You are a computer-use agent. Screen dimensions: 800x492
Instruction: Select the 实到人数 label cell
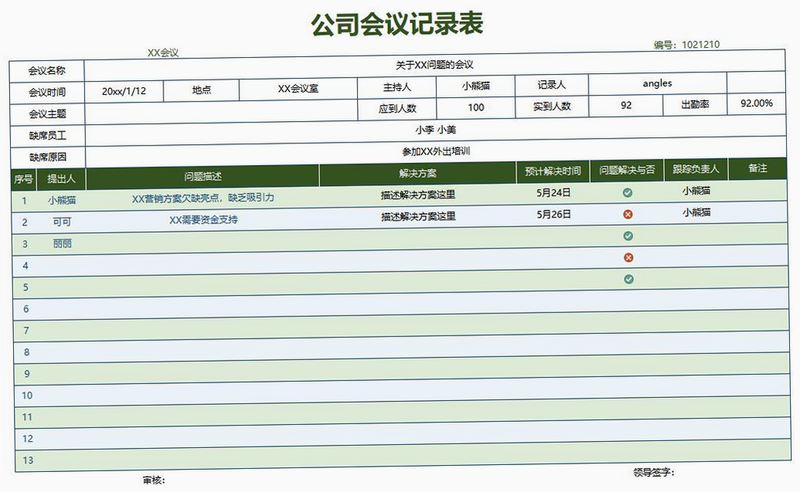coord(552,107)
